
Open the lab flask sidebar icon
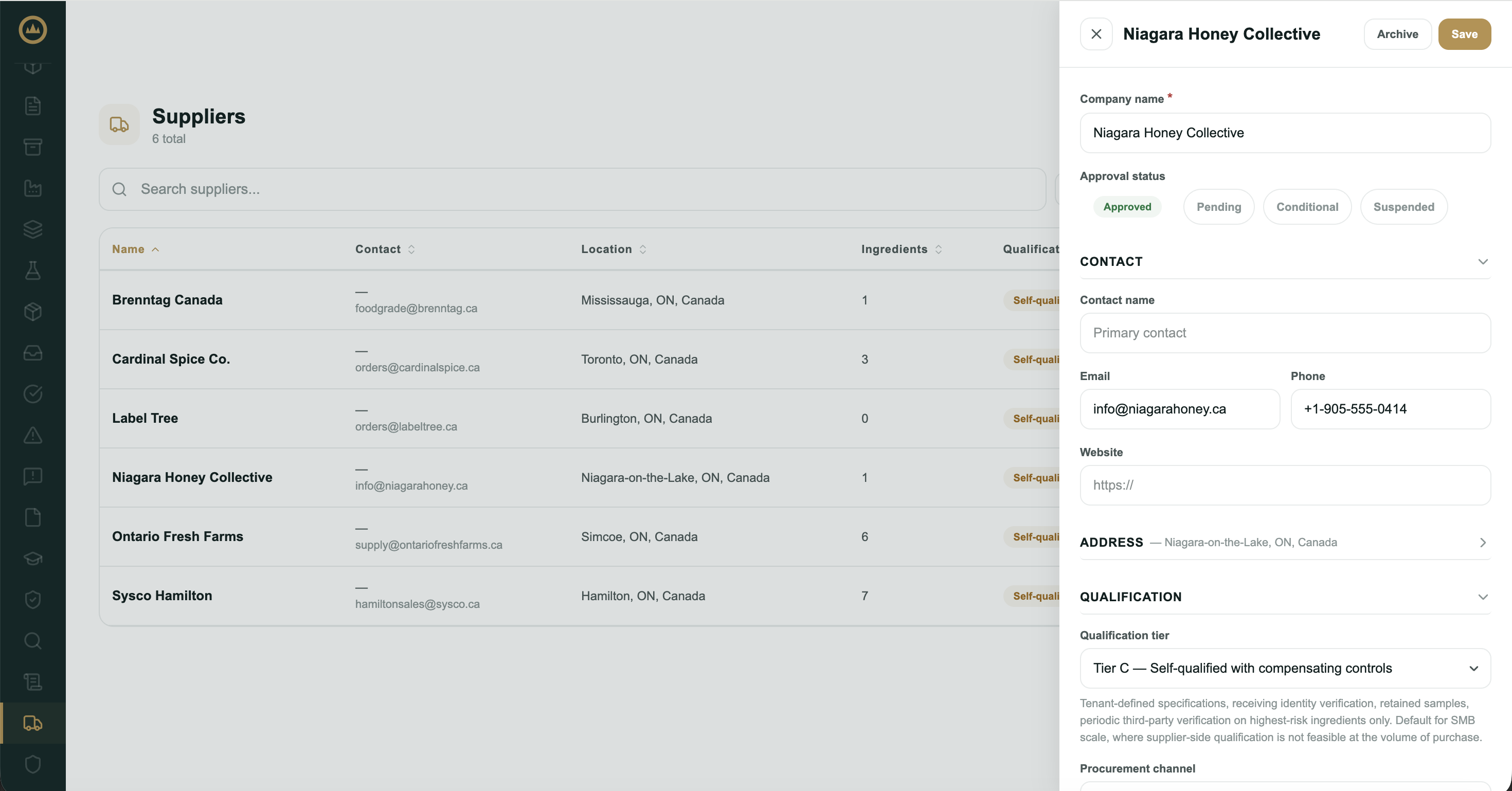pyautogui.click(x=33, y=271)
